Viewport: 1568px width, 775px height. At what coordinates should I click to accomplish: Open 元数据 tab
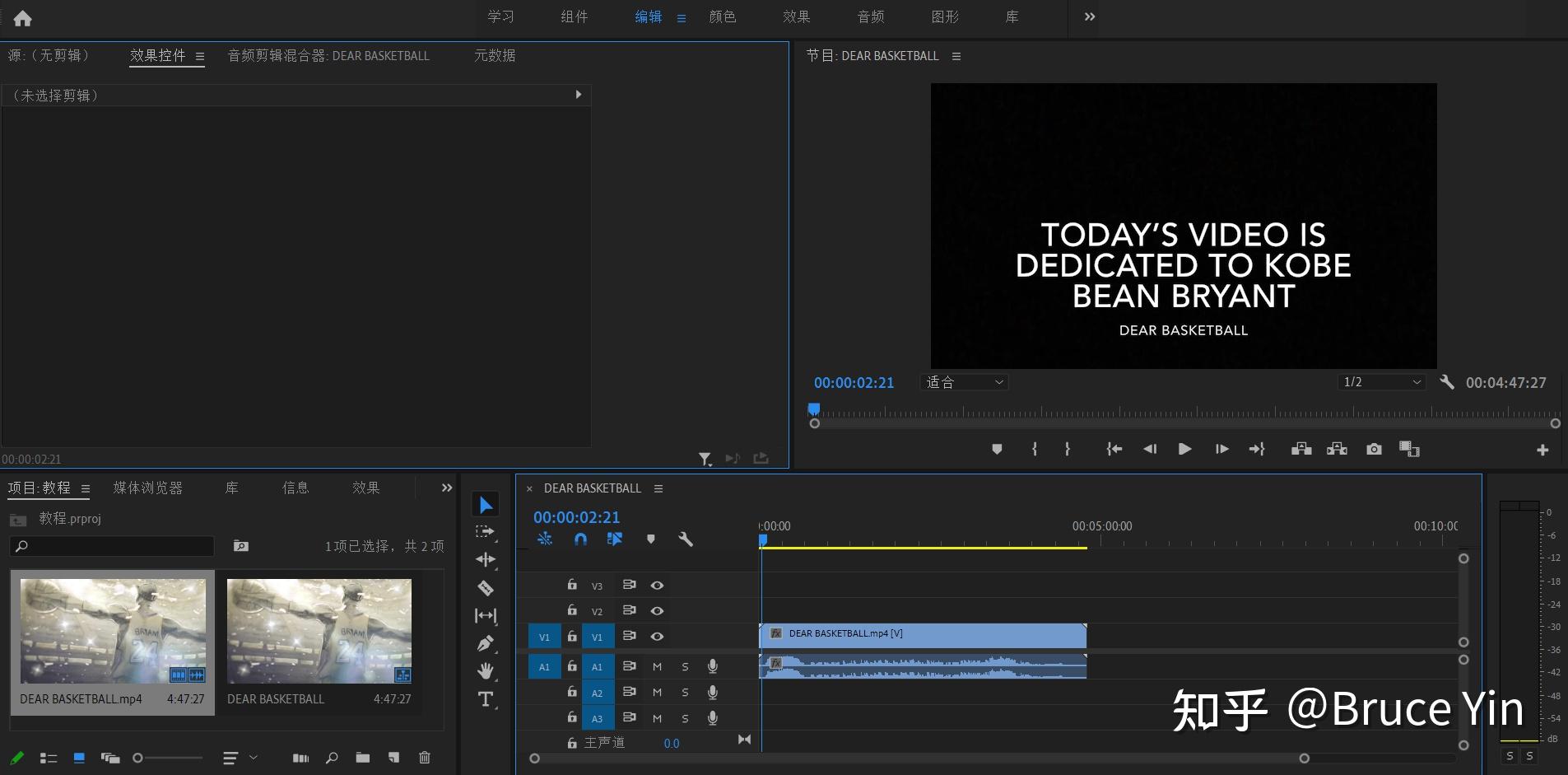tap(495, 55)
